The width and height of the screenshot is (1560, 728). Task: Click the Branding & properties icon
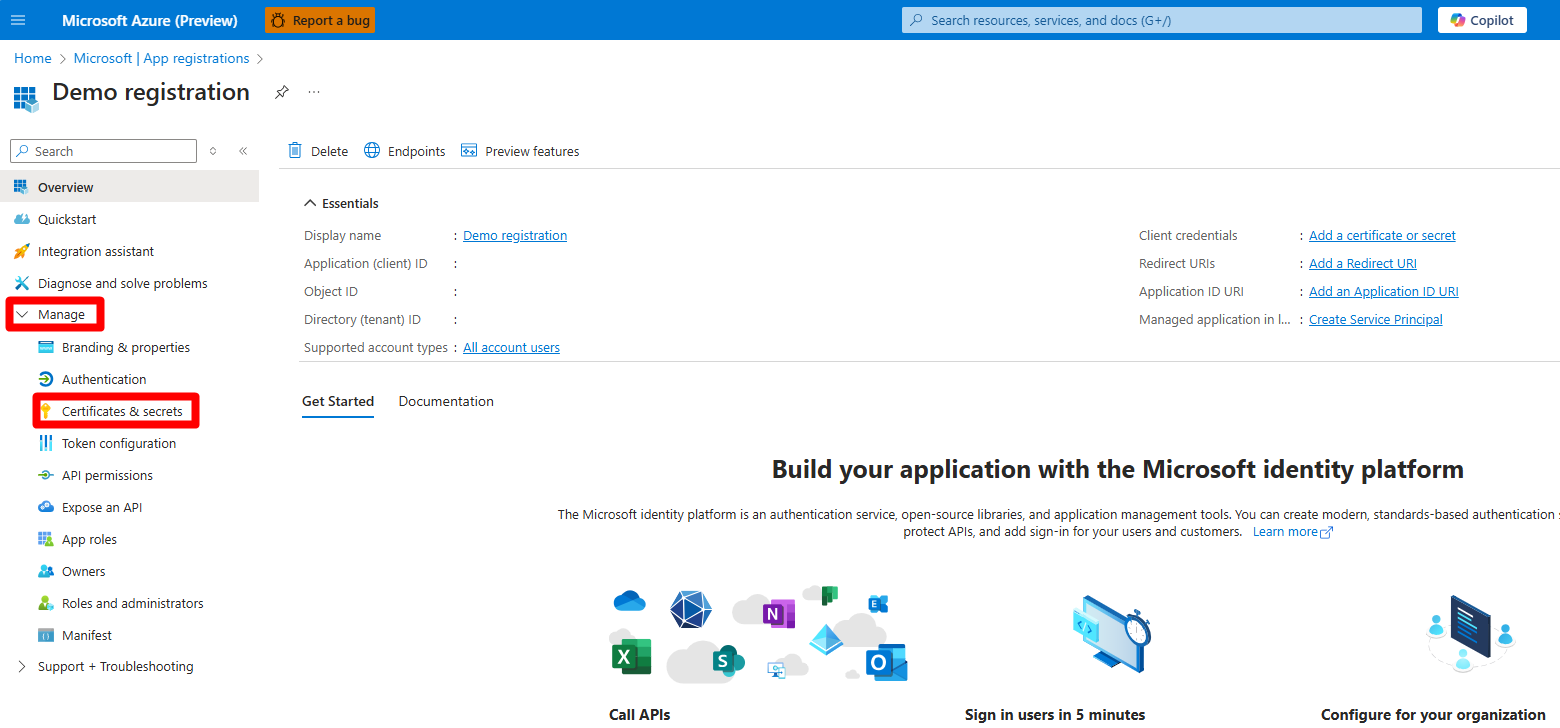click(45, 347)
